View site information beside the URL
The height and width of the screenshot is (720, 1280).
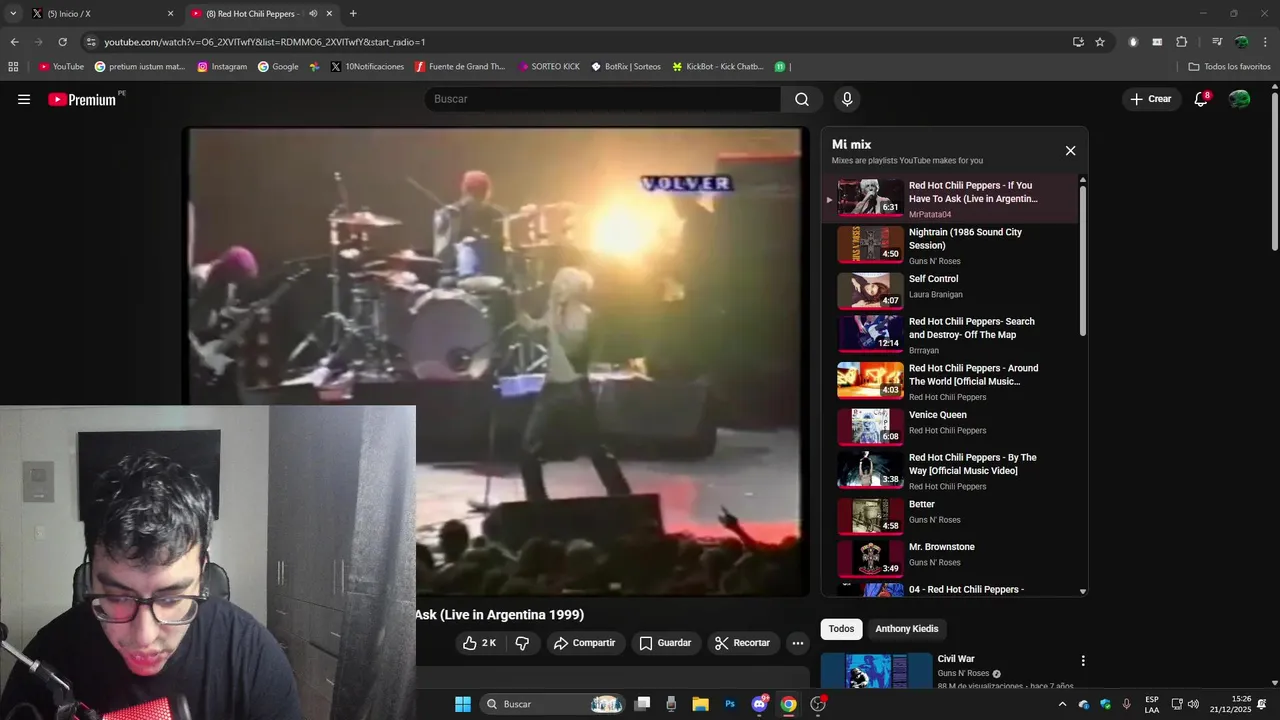pos(91,42)
